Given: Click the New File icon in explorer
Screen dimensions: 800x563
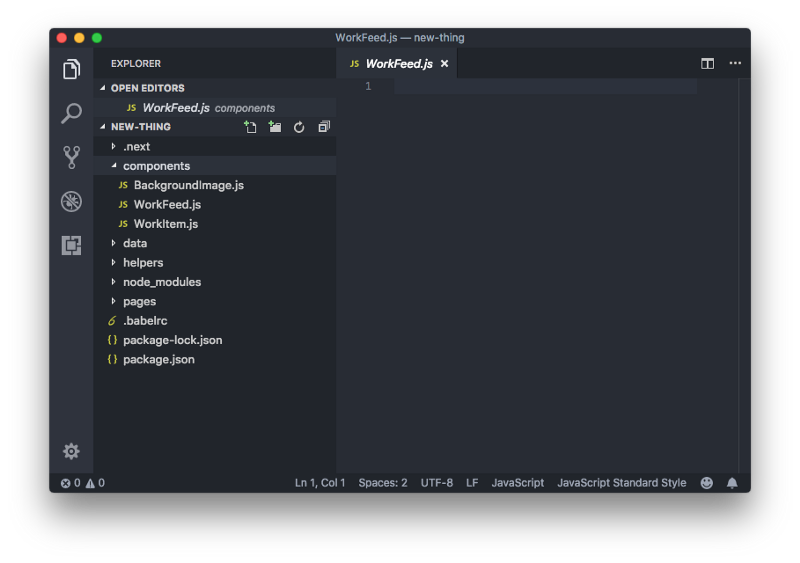Looking at the screenshot, I should click(250, 127).
